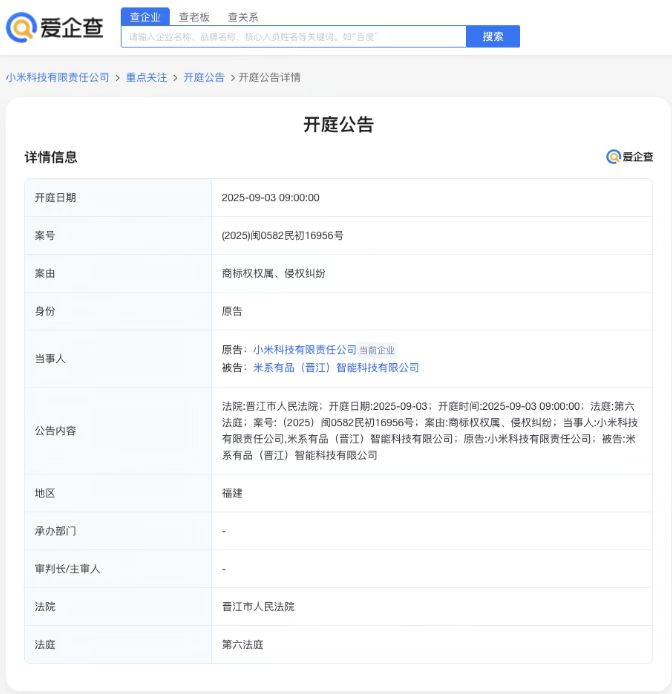Viewport: 672px width, 694px height.
Task: Click the 法庭 row label
Action: pos(45,644)
